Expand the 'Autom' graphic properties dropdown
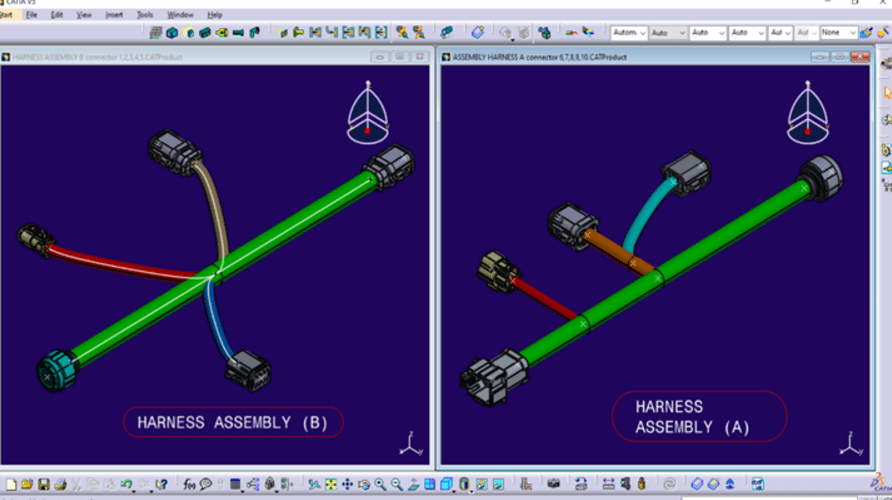 tap(629, 33)
